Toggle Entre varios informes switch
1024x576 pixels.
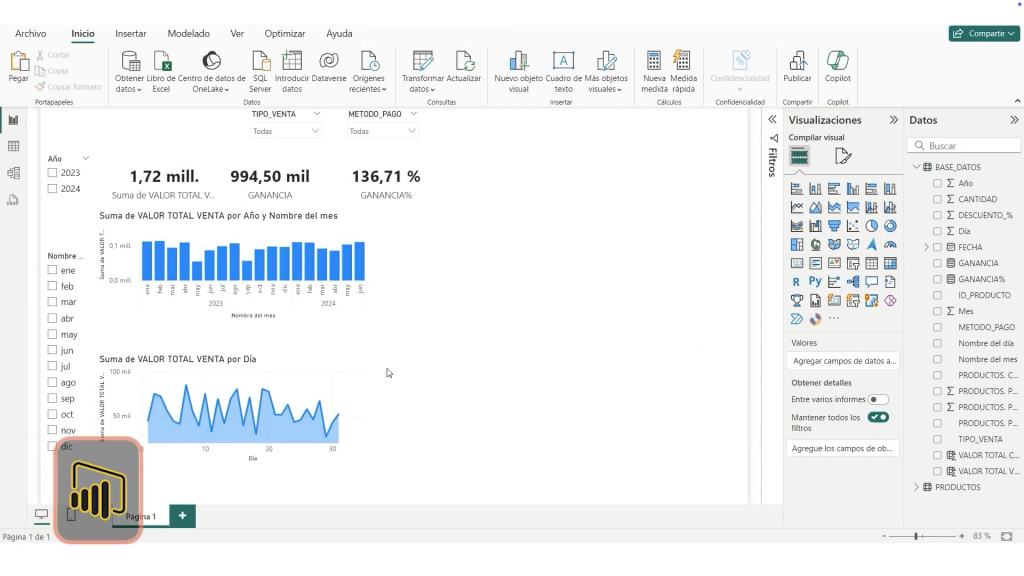[878, 399]
